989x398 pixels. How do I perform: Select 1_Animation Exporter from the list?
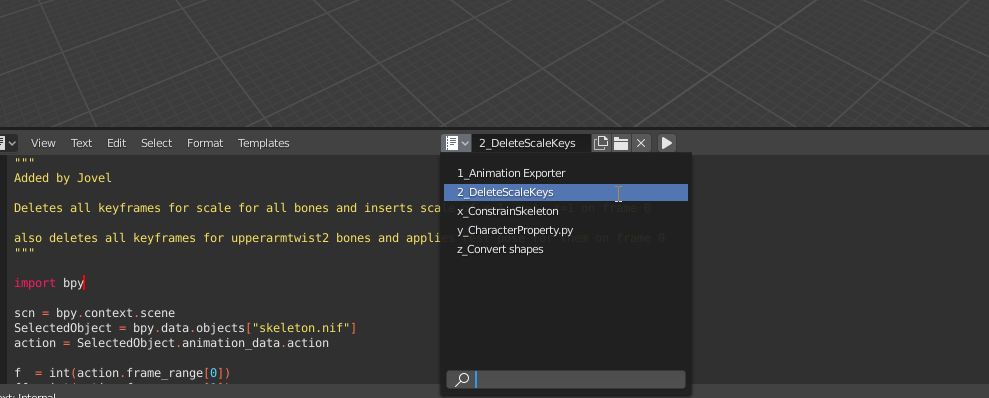(566, 173)
